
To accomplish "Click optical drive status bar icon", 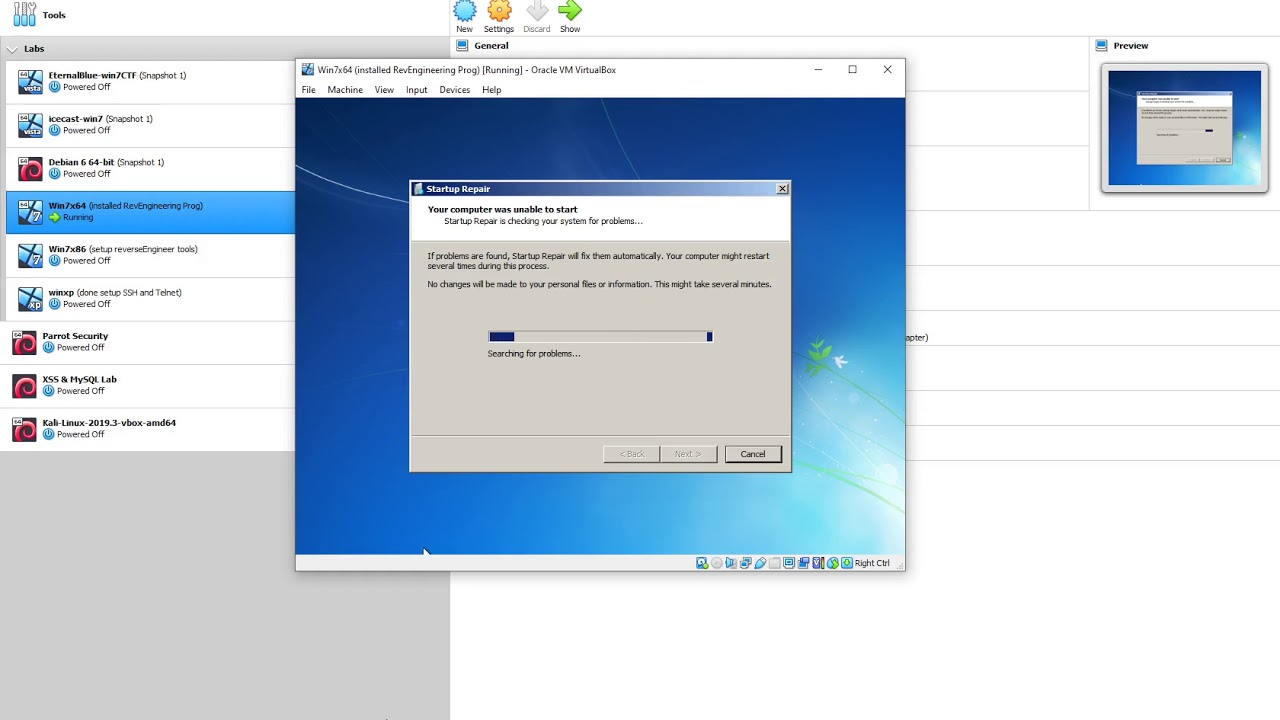I will [x=717, y=563].
